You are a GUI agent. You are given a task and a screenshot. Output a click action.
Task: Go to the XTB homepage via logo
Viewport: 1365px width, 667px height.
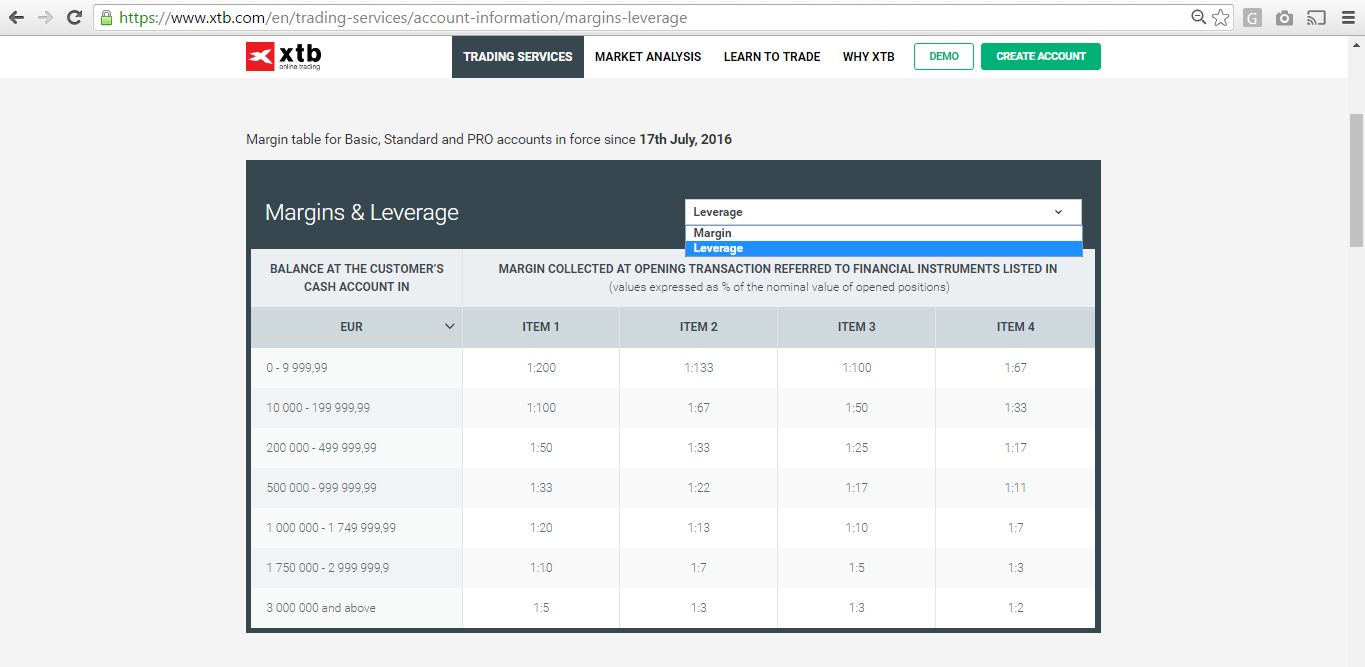pos(284,57)
